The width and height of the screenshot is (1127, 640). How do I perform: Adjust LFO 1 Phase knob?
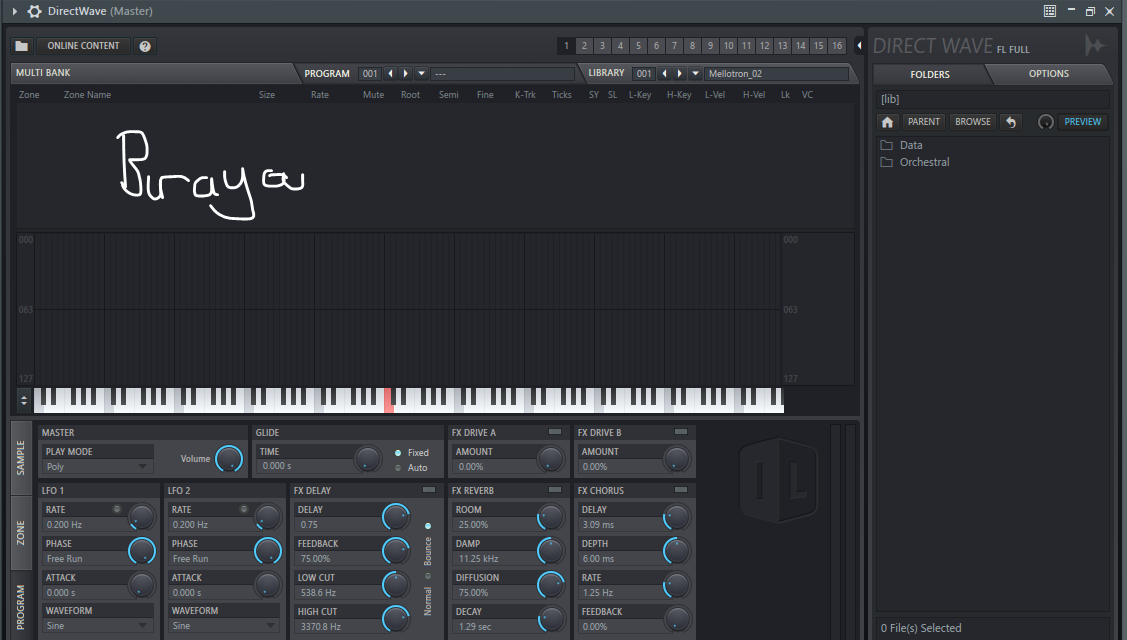pyautogui.click(x=142, y=551)
